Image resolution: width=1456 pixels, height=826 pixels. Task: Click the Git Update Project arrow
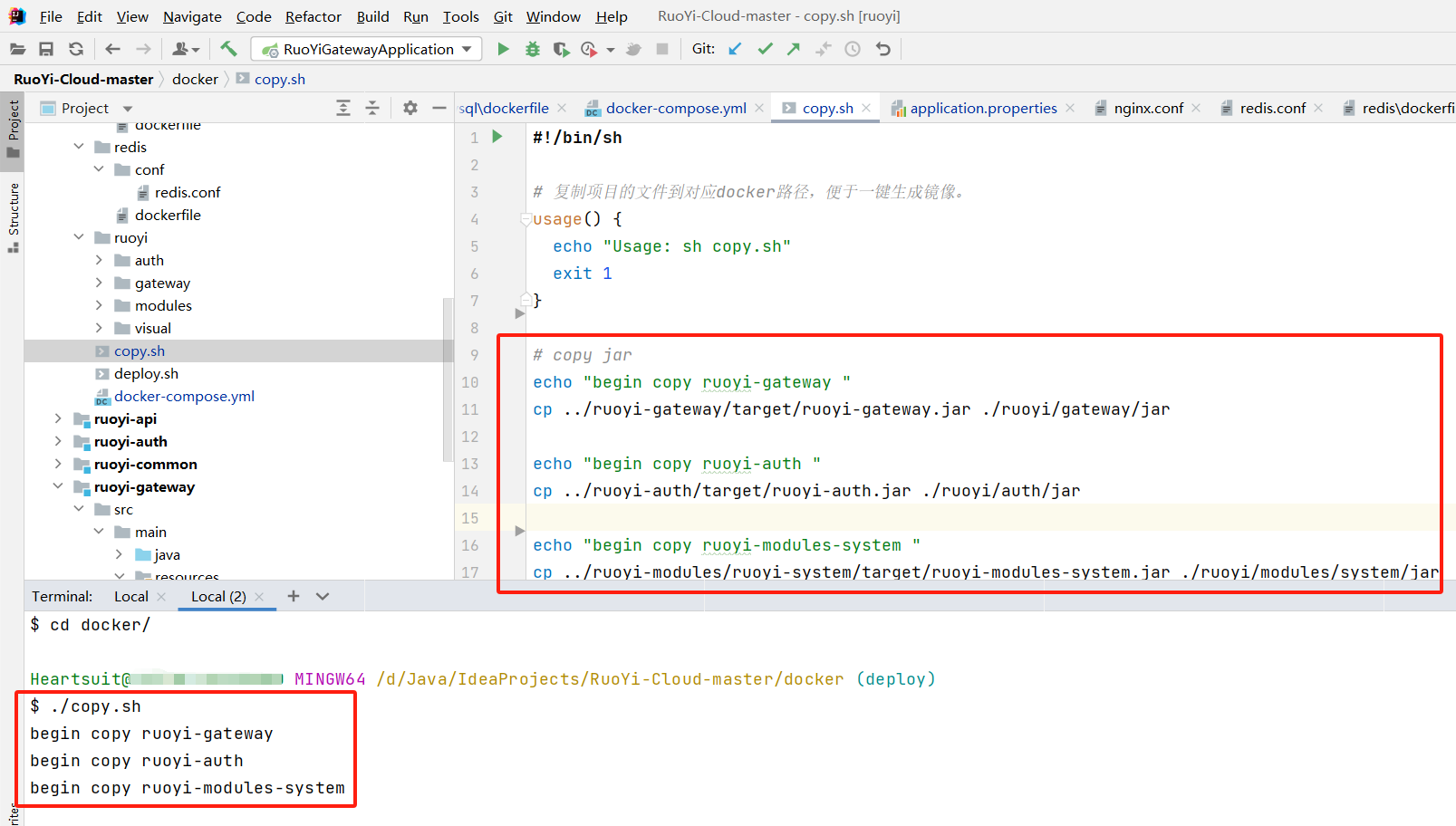click(735, 49)
